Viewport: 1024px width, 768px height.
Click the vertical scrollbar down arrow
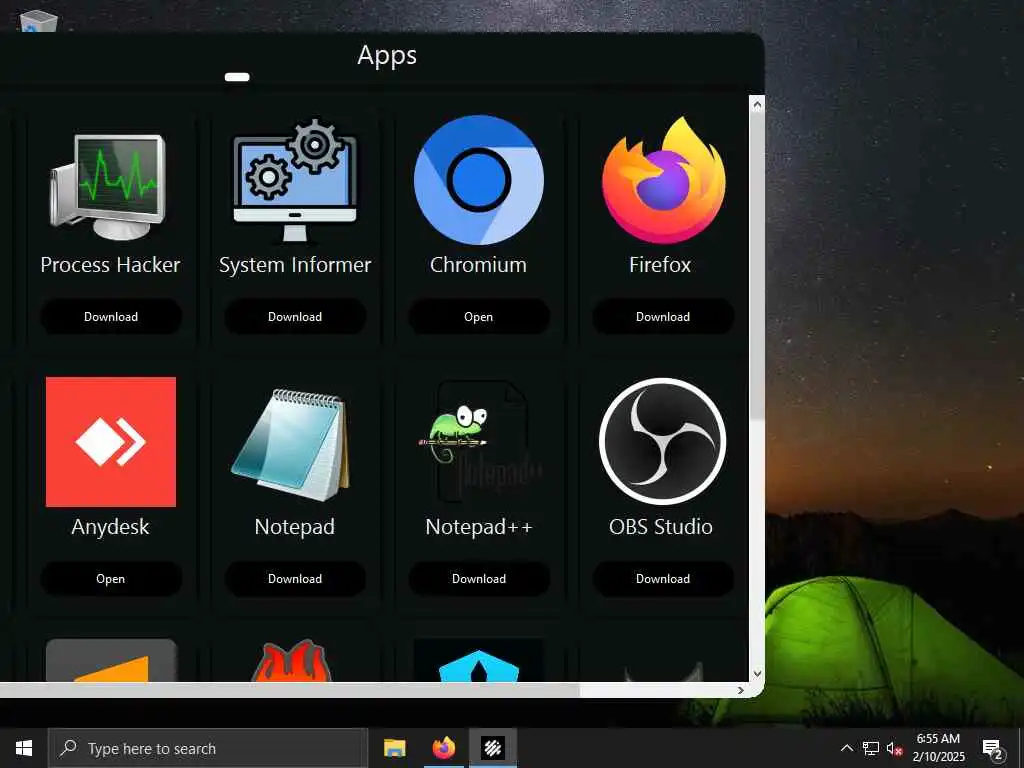point(757,673)
